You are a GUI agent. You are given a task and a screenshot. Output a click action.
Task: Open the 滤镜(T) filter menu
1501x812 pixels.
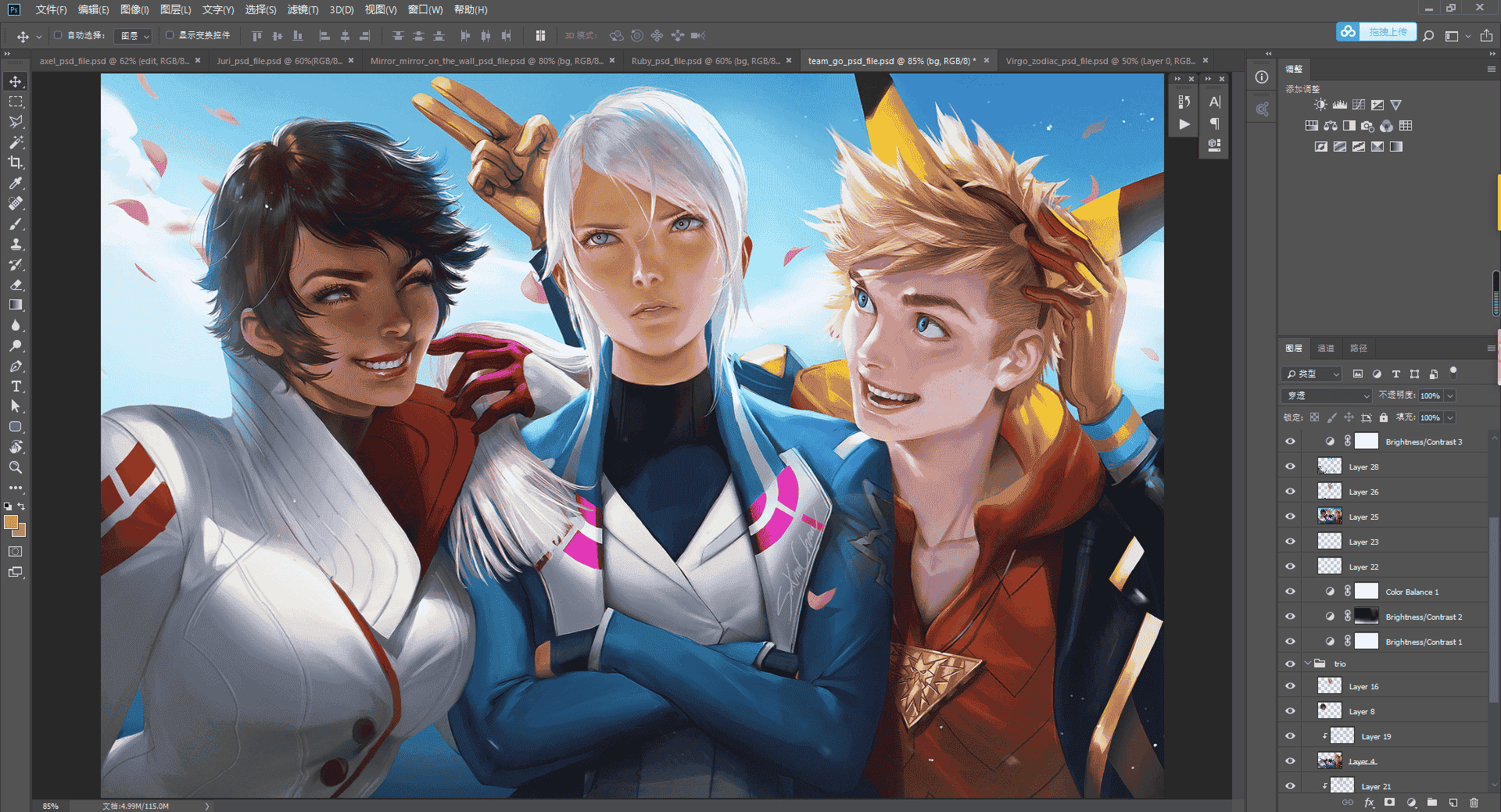coord(303,9)
